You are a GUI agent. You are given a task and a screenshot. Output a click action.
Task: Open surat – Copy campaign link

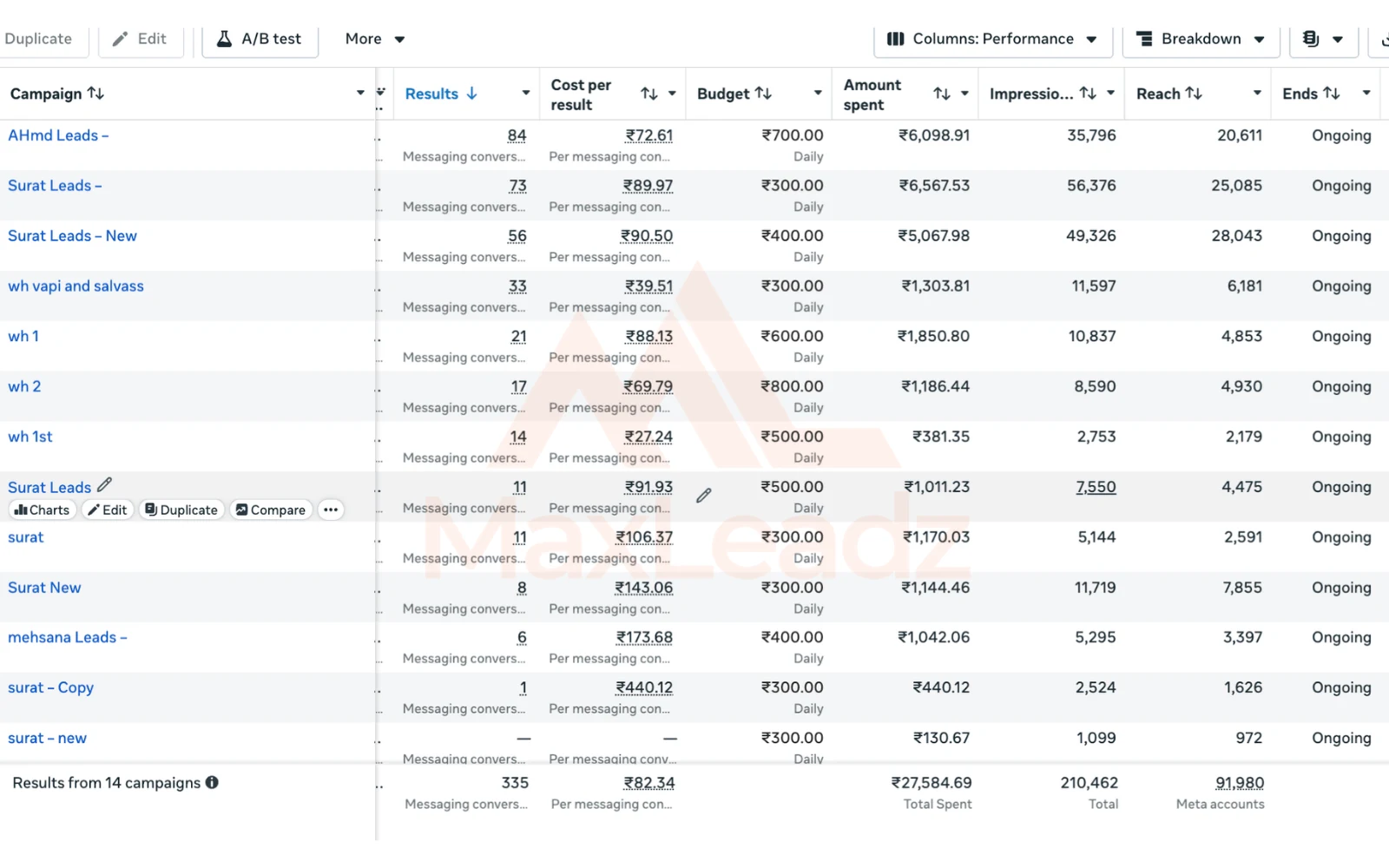click(x=50, y=687)
